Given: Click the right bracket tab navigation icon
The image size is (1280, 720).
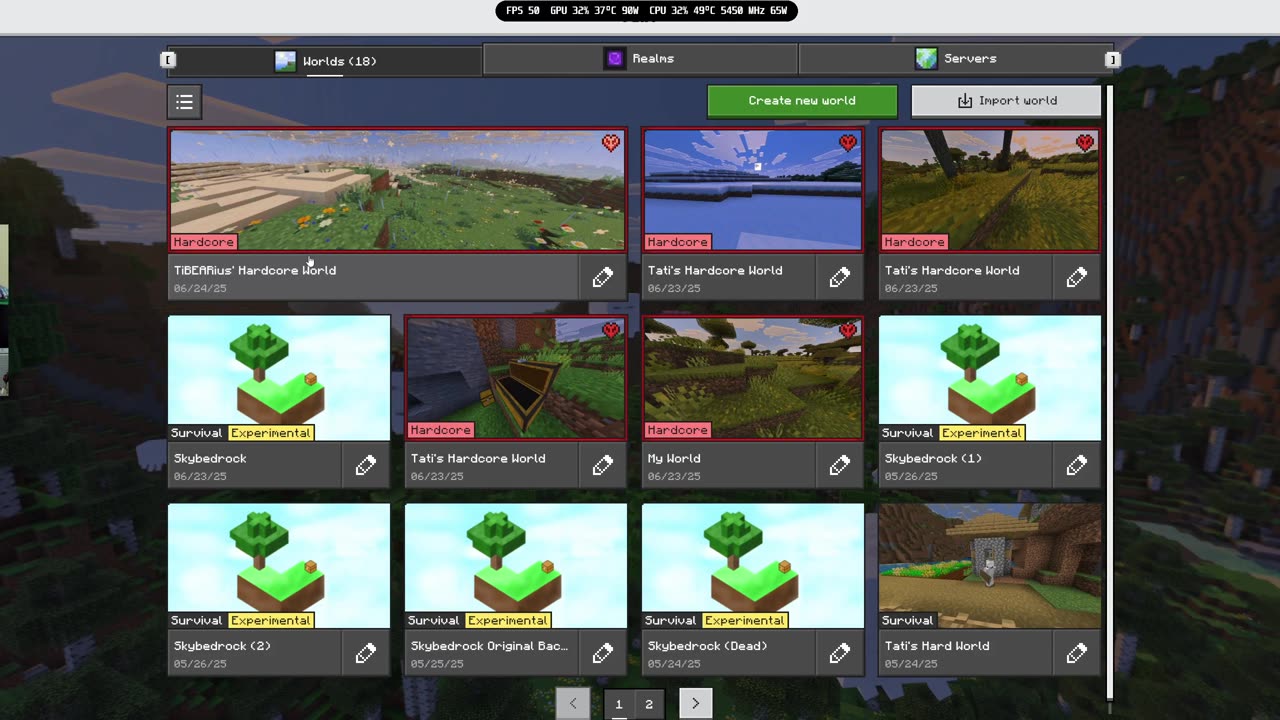Looking at the screenshot, I should coord(1111,60).
